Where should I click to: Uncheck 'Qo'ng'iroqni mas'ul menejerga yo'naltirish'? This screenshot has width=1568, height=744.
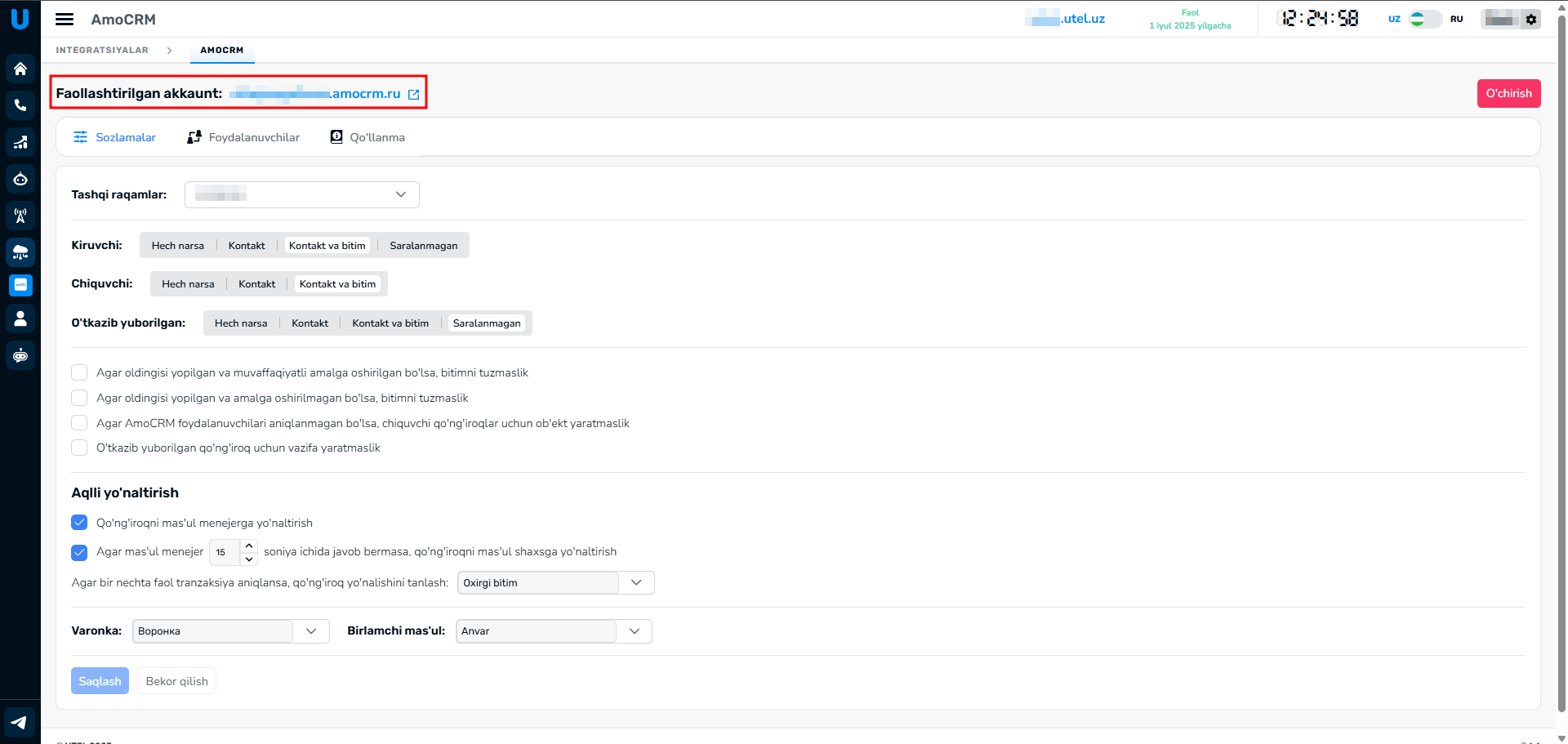pyautogui.click(x=79, y=523)
